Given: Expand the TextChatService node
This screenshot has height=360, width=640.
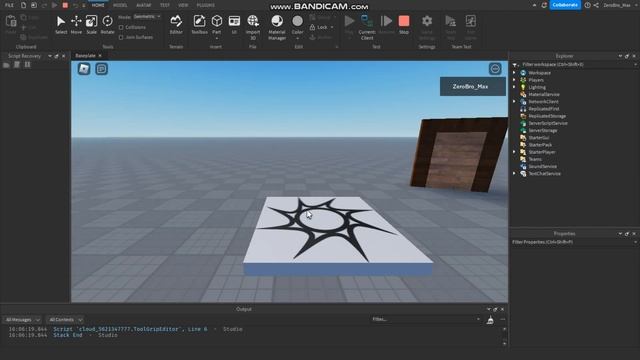Looking at the screenshot, I should (514, 173).
